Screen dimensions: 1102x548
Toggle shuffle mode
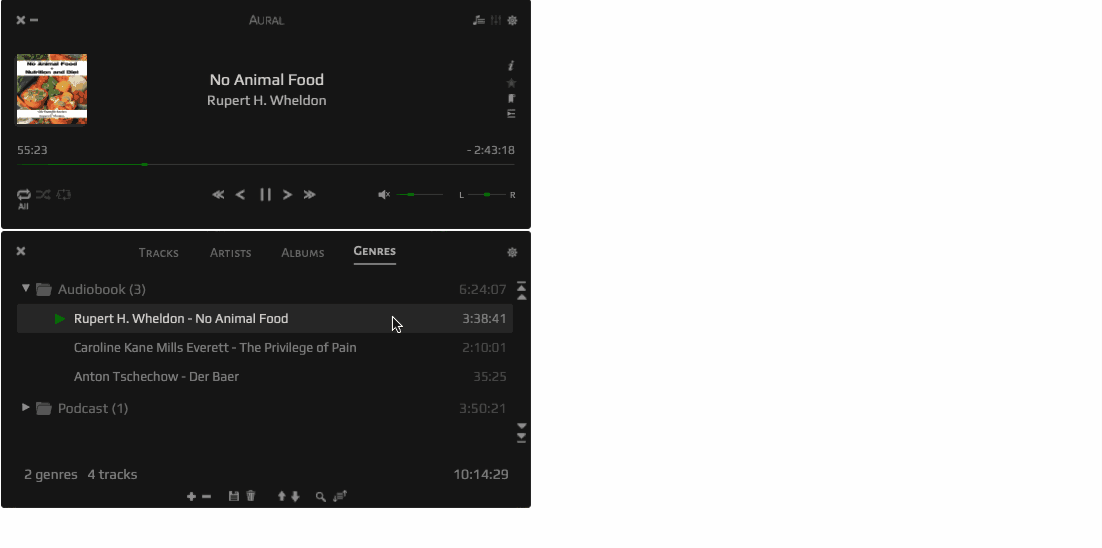[x=43, y=195]
